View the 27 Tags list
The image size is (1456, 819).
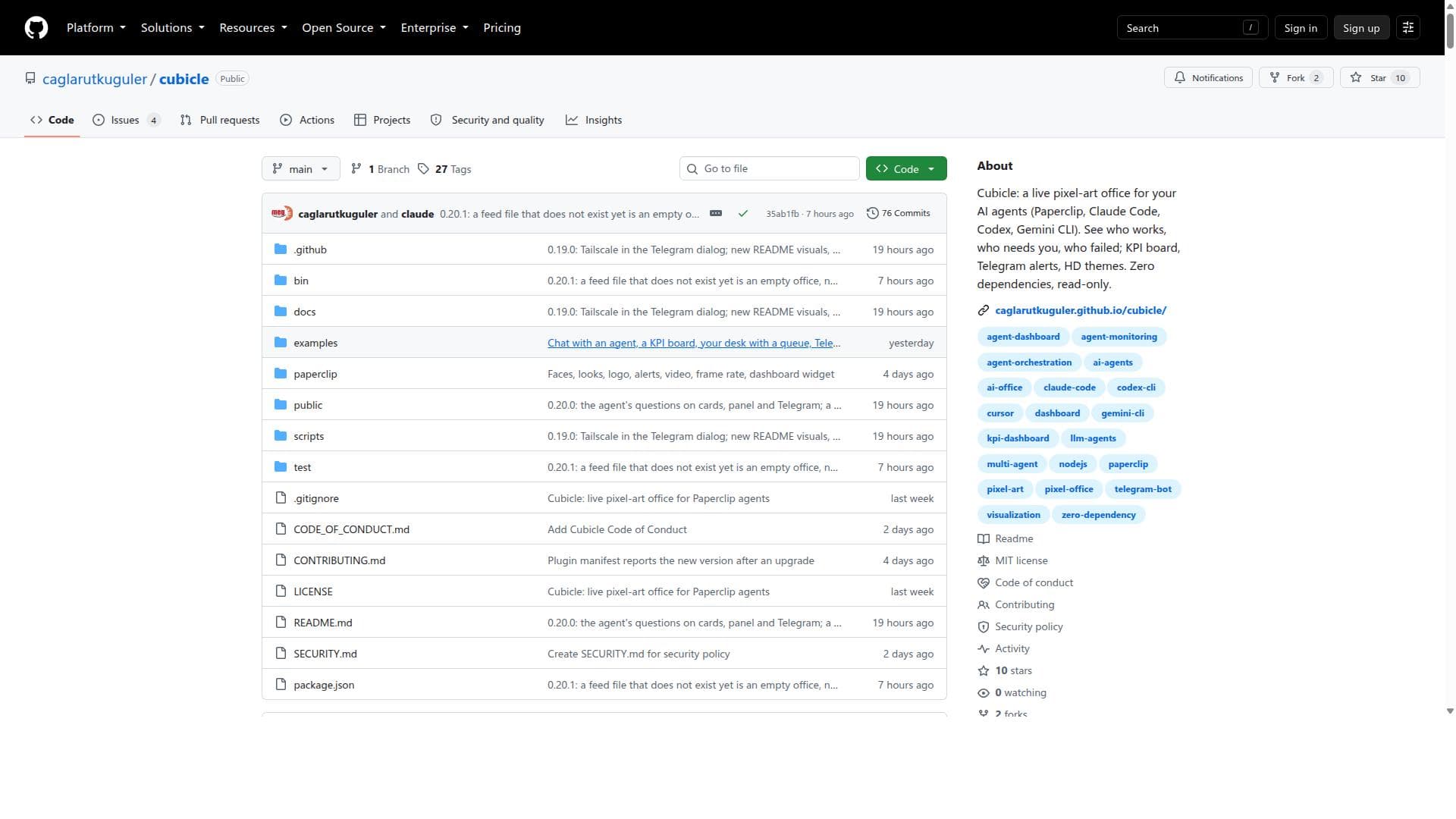[x=445, y=169]
